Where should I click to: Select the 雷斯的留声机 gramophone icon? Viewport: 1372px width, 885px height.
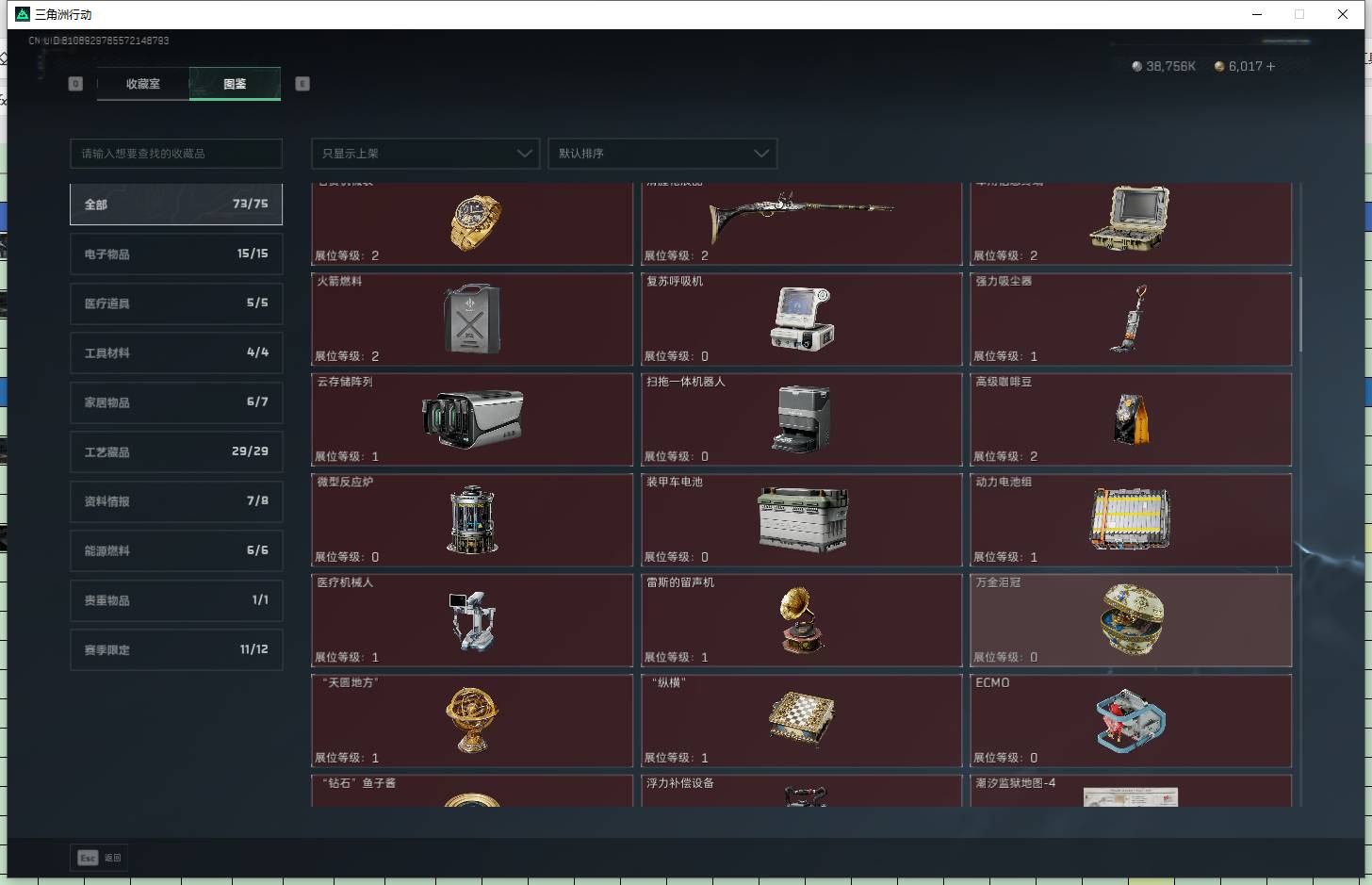[x=802, y=620]
